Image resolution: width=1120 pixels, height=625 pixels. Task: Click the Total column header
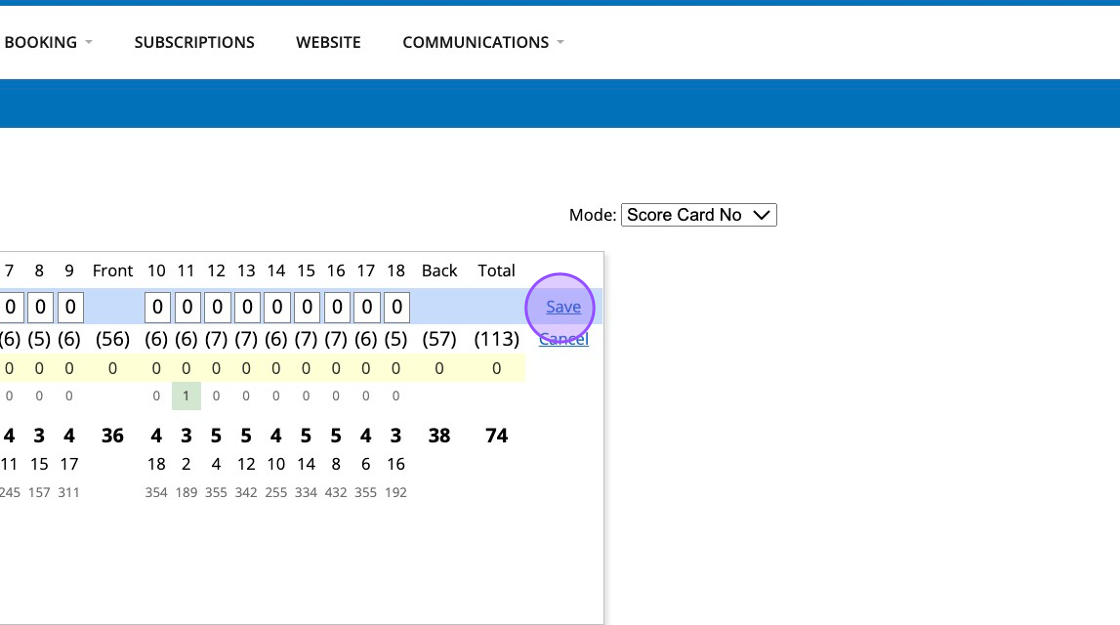pyautogui.click(x=496, y=271)
